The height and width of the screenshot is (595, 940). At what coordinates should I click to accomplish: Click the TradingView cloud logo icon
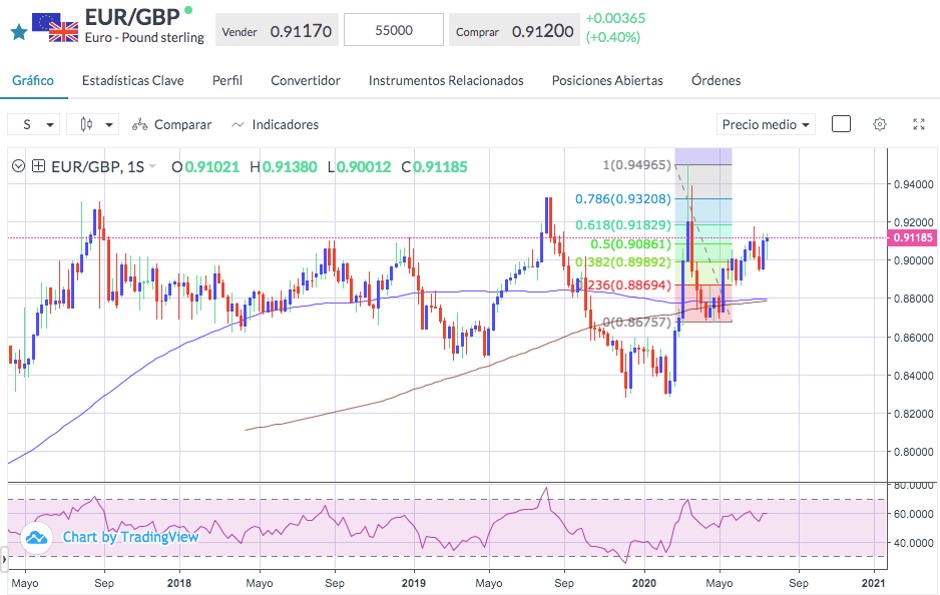tap(37, 537)
